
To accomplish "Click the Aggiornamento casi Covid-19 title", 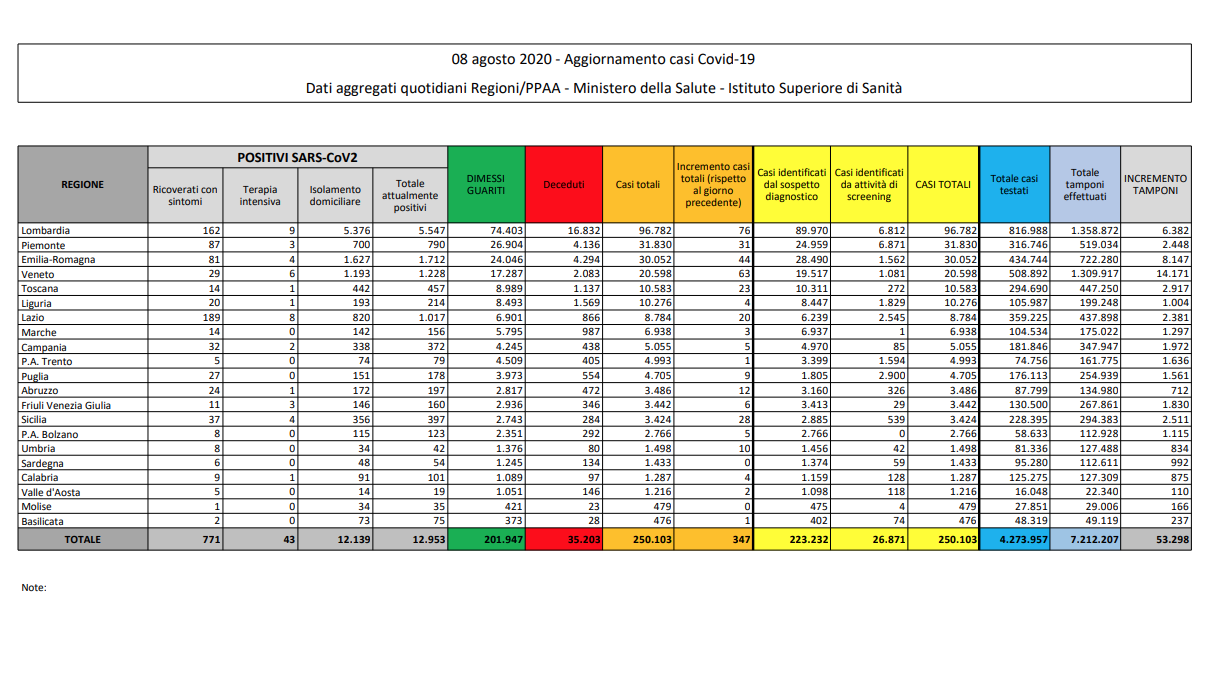I will coord(603,60).
